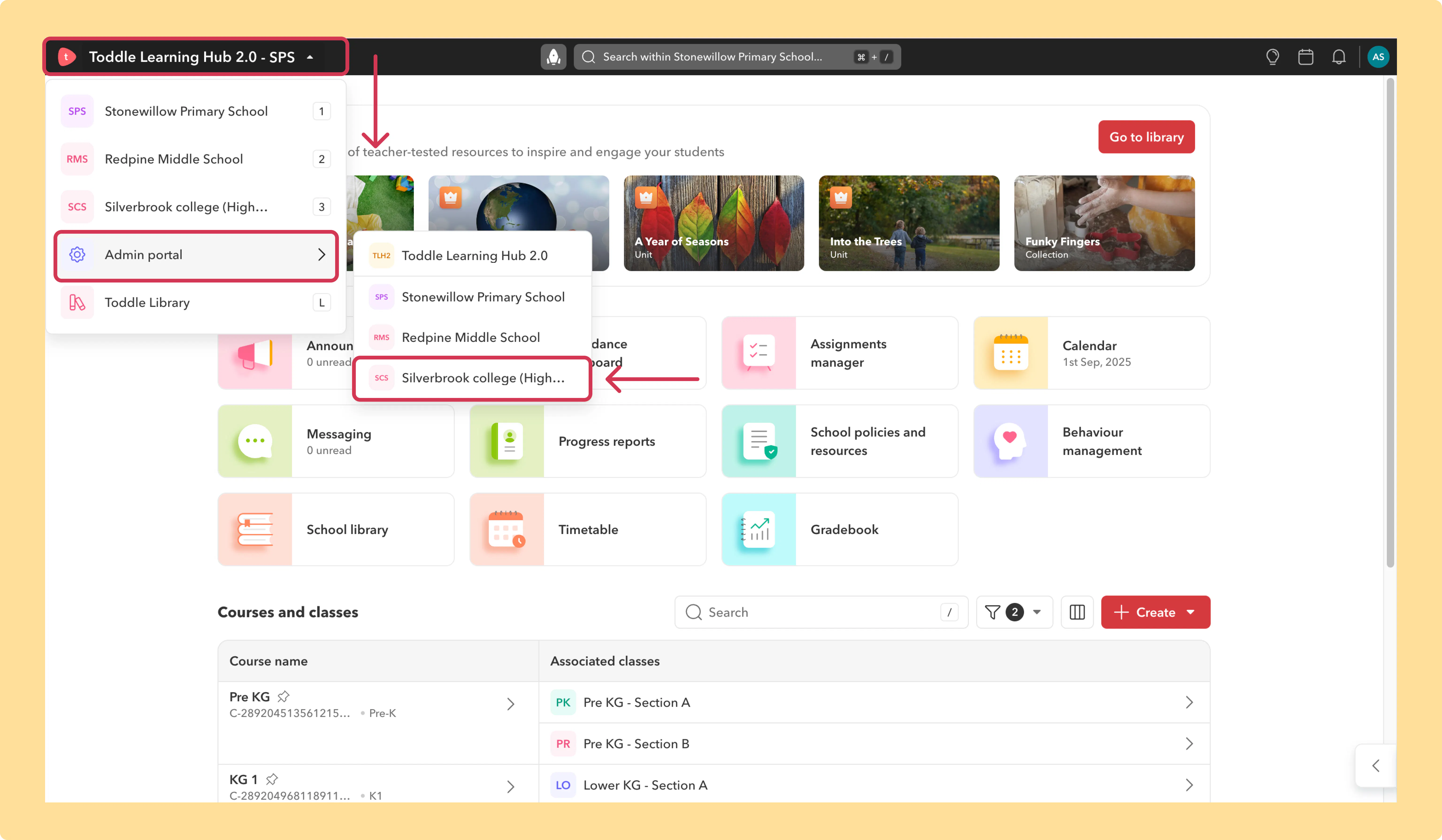Focus the Stonewillow Primary School search bar

[x=737, y=57]
